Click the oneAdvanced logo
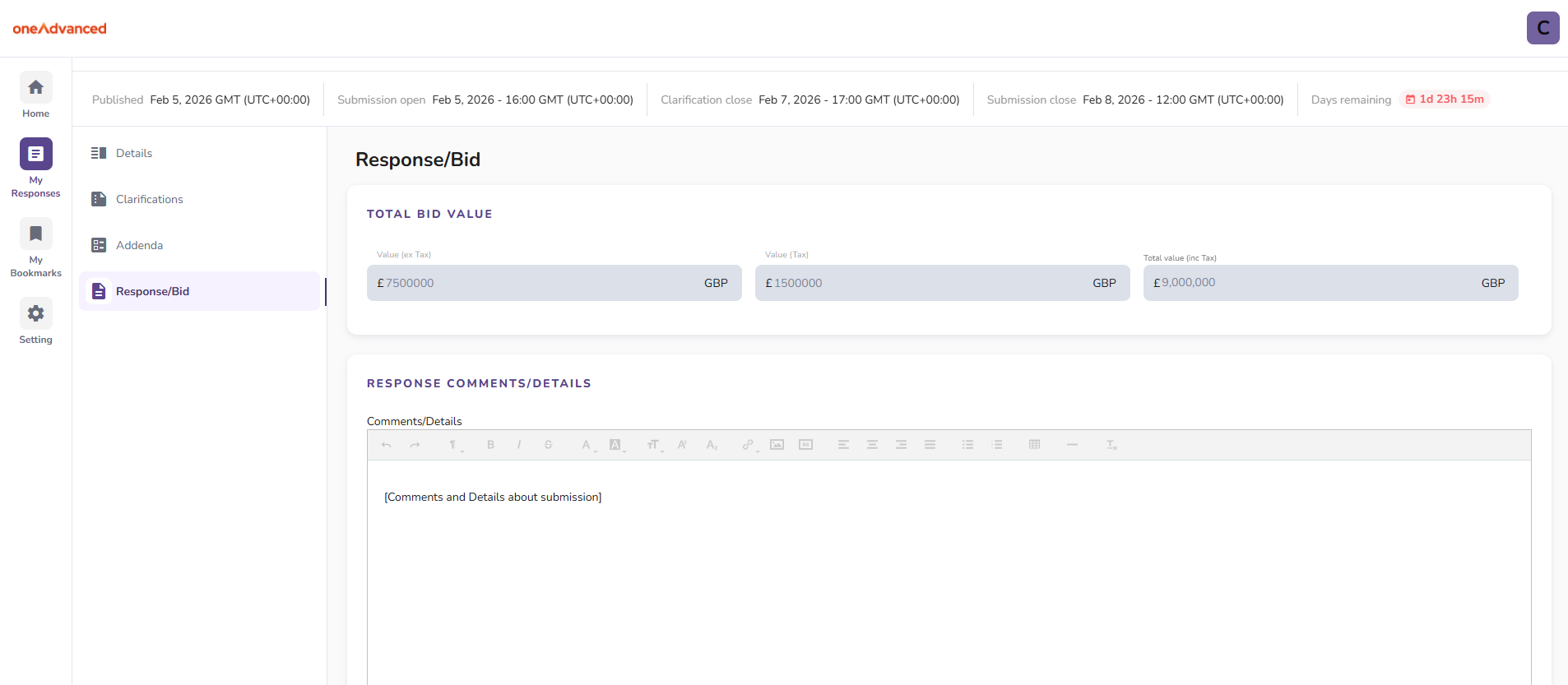The image size is (1568, 685). coord(59,29)
